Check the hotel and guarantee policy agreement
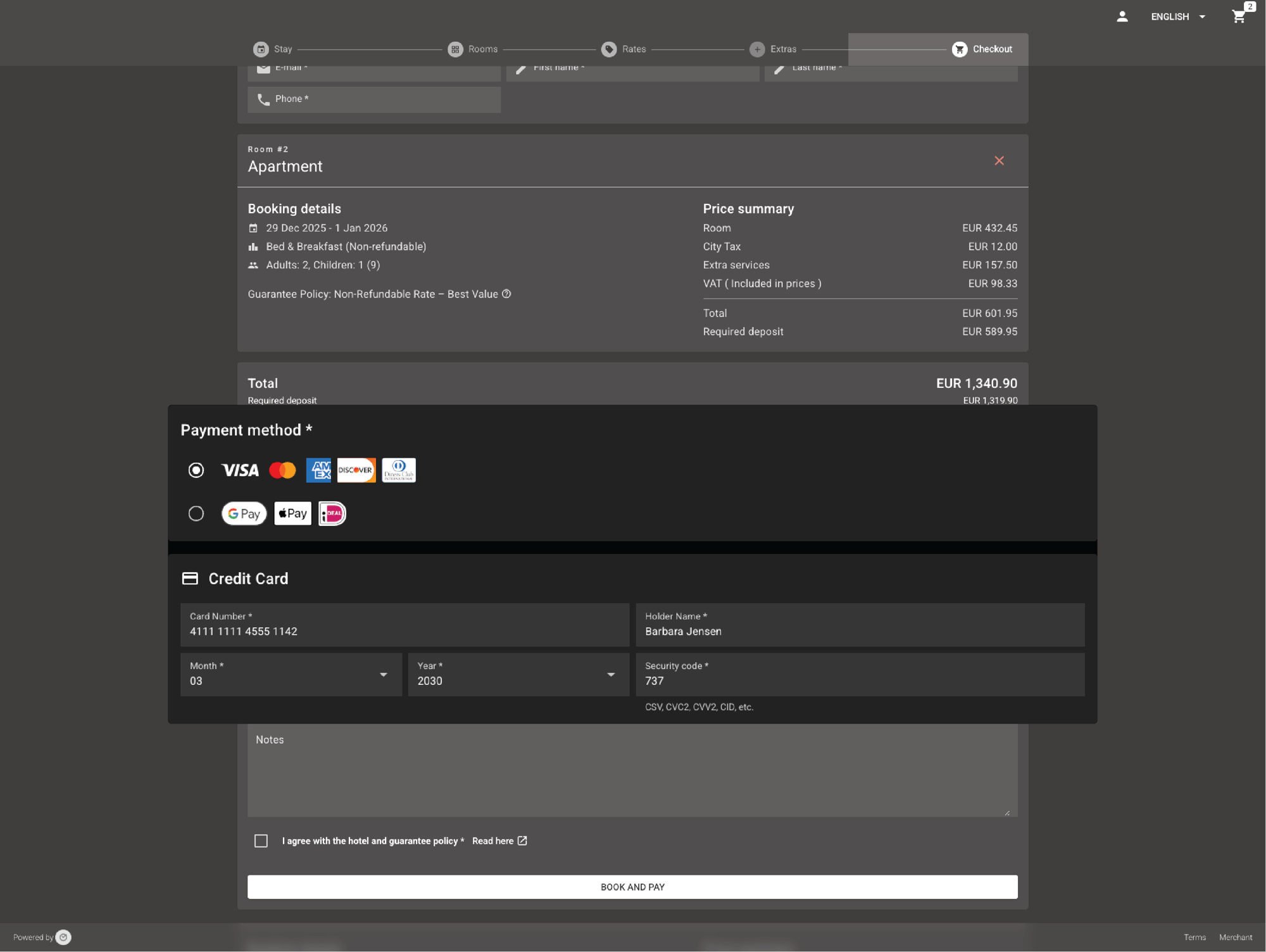Image resolution: width=1266 pixels, height=952 pixels. (261, 841)
